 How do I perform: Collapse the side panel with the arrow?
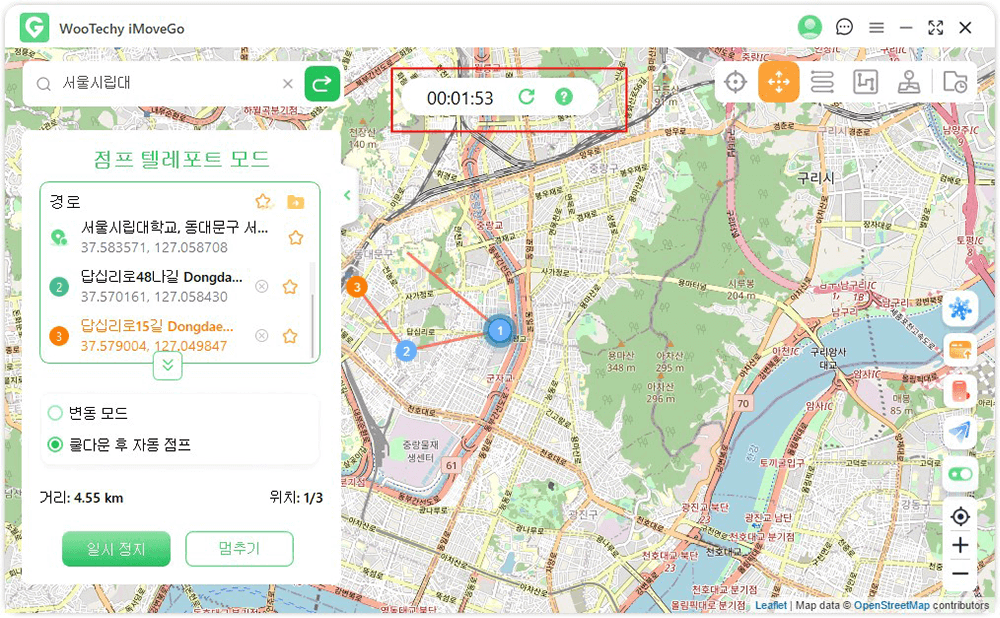(348, 195)
